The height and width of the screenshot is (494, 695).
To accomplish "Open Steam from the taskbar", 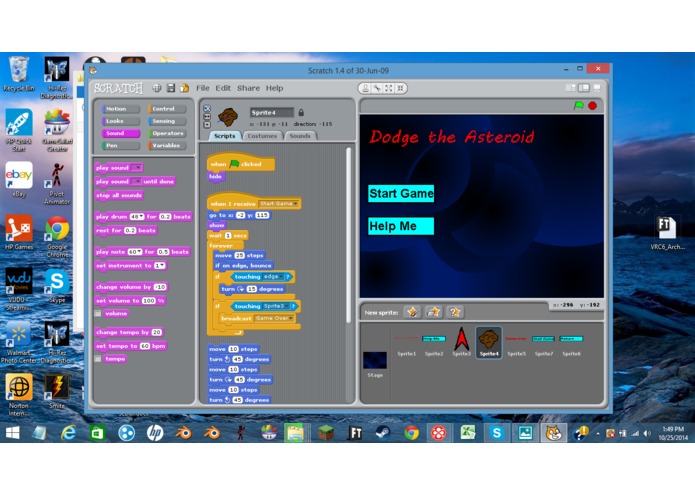I will point(383,433).
